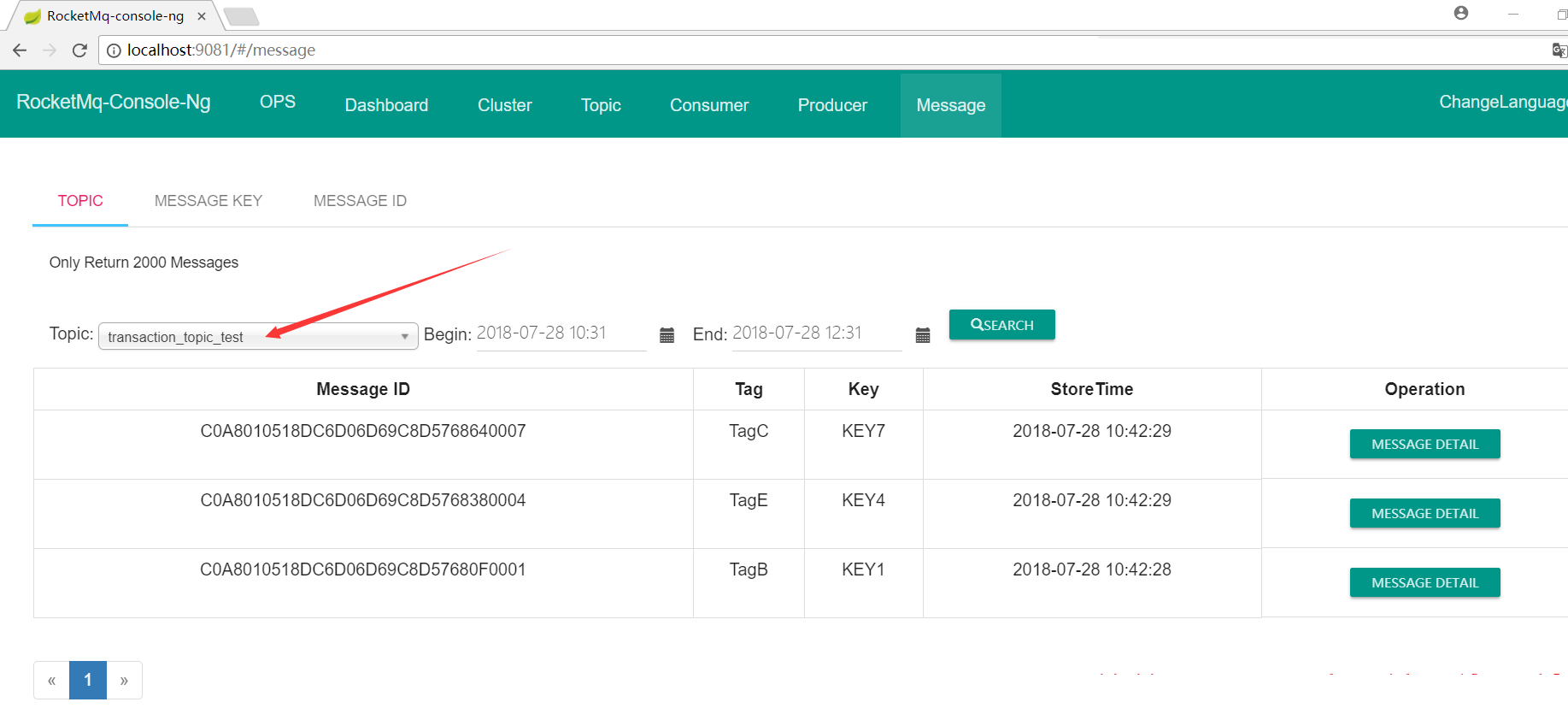Click the End date input field
This screenshot has height=708, width=1568.
click(x=817, y=333)
